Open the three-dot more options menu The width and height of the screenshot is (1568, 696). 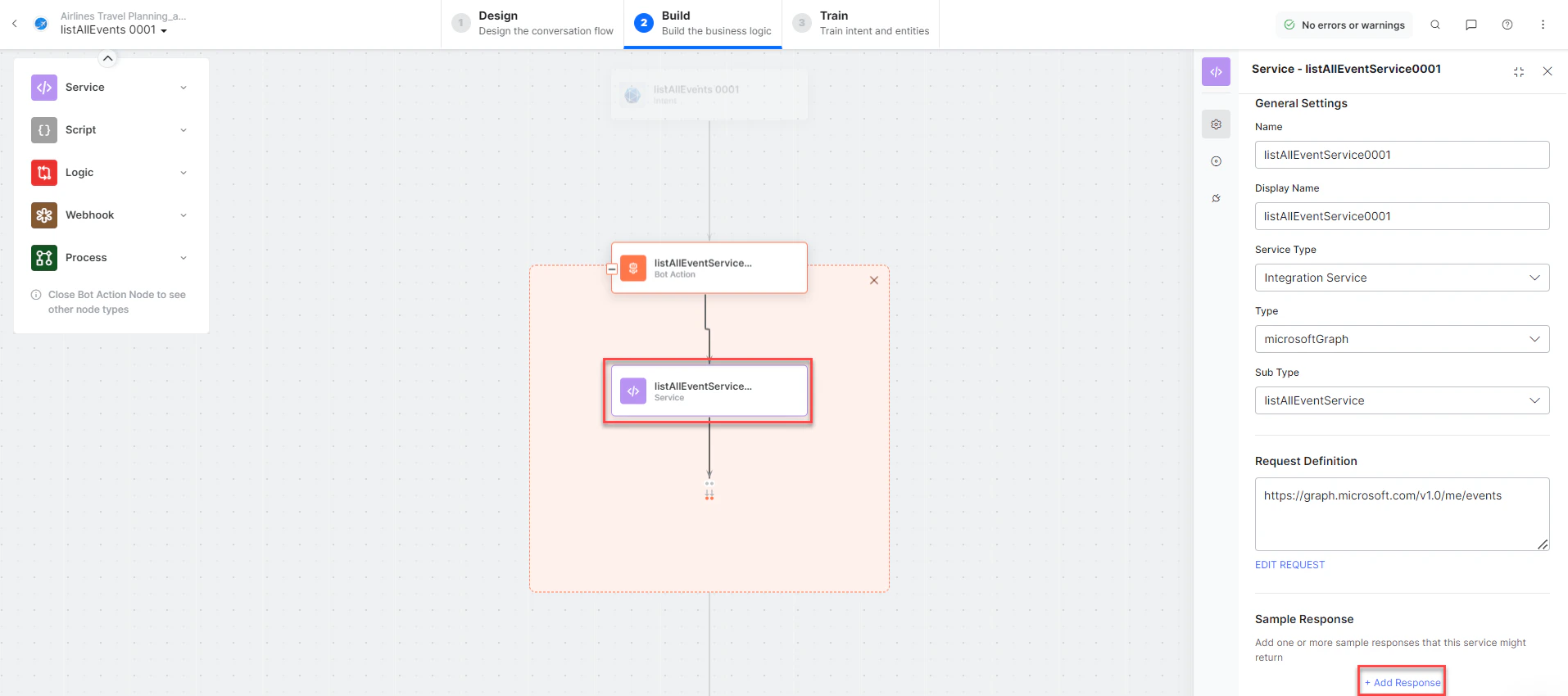[x=1543, y=25]
